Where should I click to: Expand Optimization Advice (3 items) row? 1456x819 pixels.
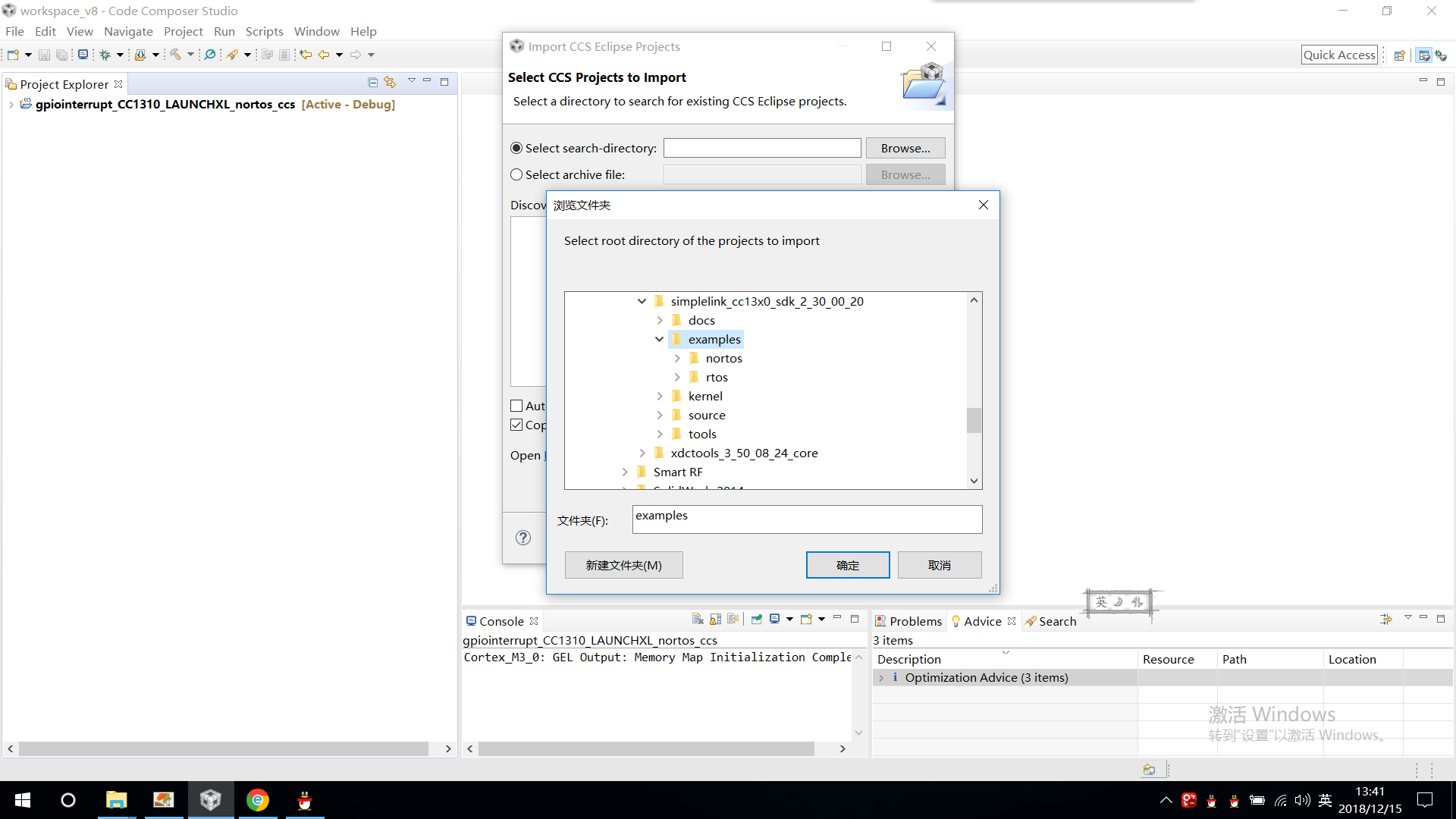point(881,677)
